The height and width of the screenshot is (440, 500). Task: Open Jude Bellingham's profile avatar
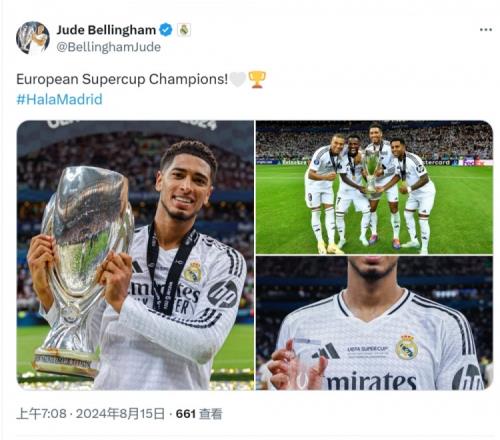33,38
